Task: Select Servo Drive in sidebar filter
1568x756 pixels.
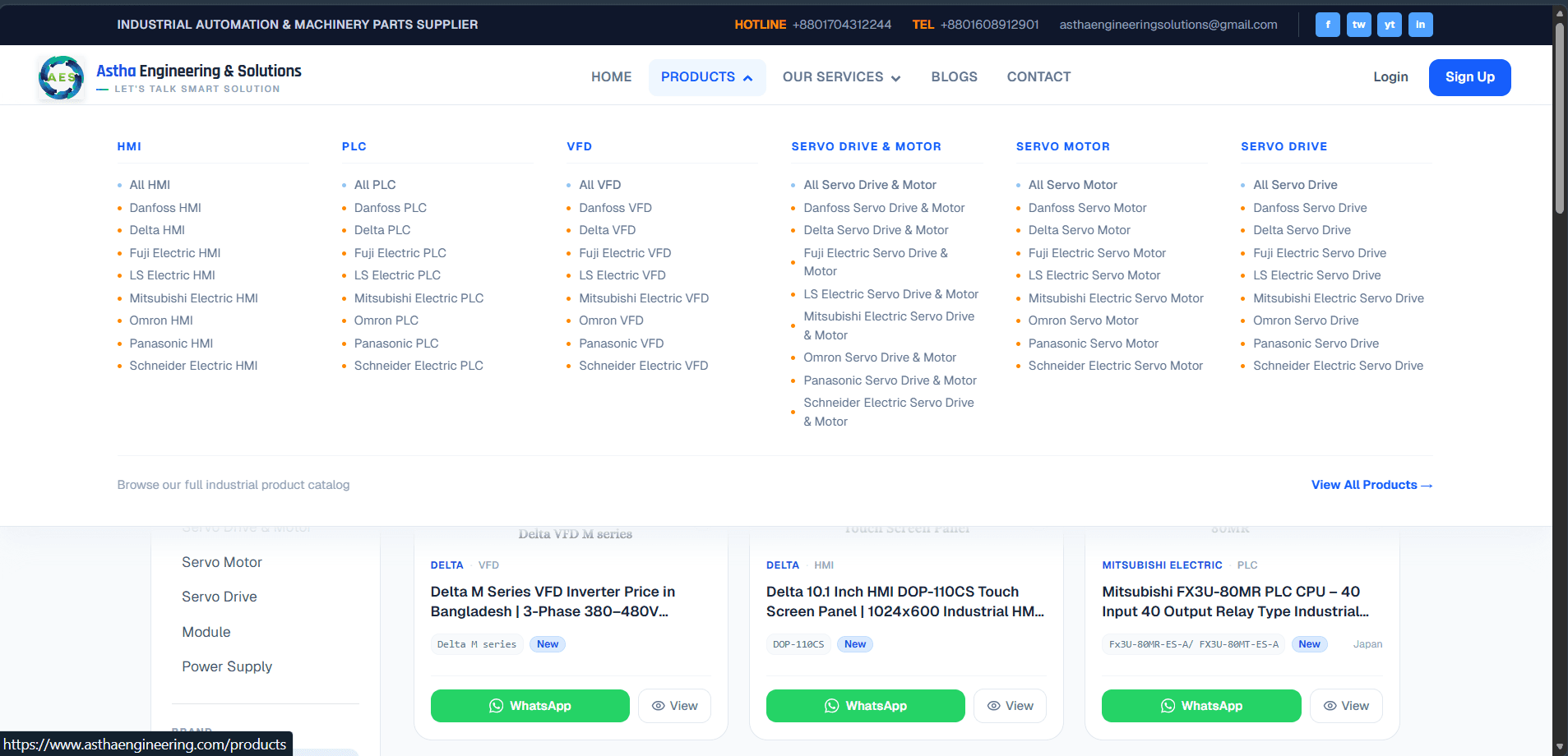Action: (220, 597)
